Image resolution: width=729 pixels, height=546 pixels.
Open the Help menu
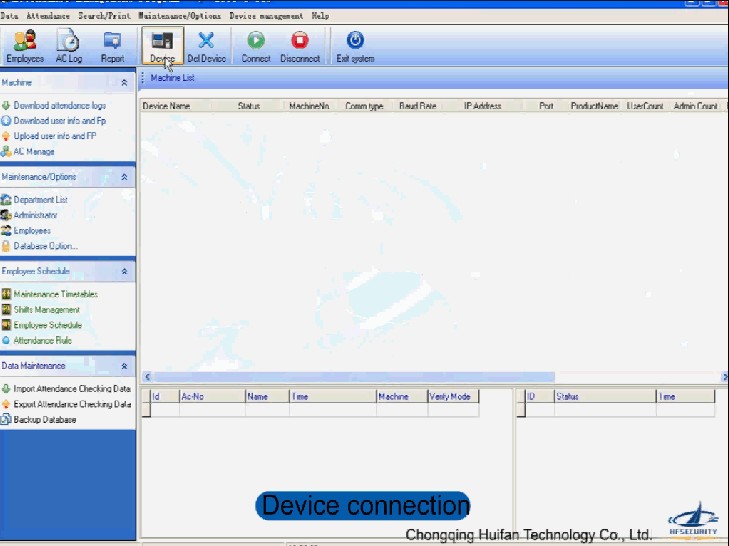(320, 16)
